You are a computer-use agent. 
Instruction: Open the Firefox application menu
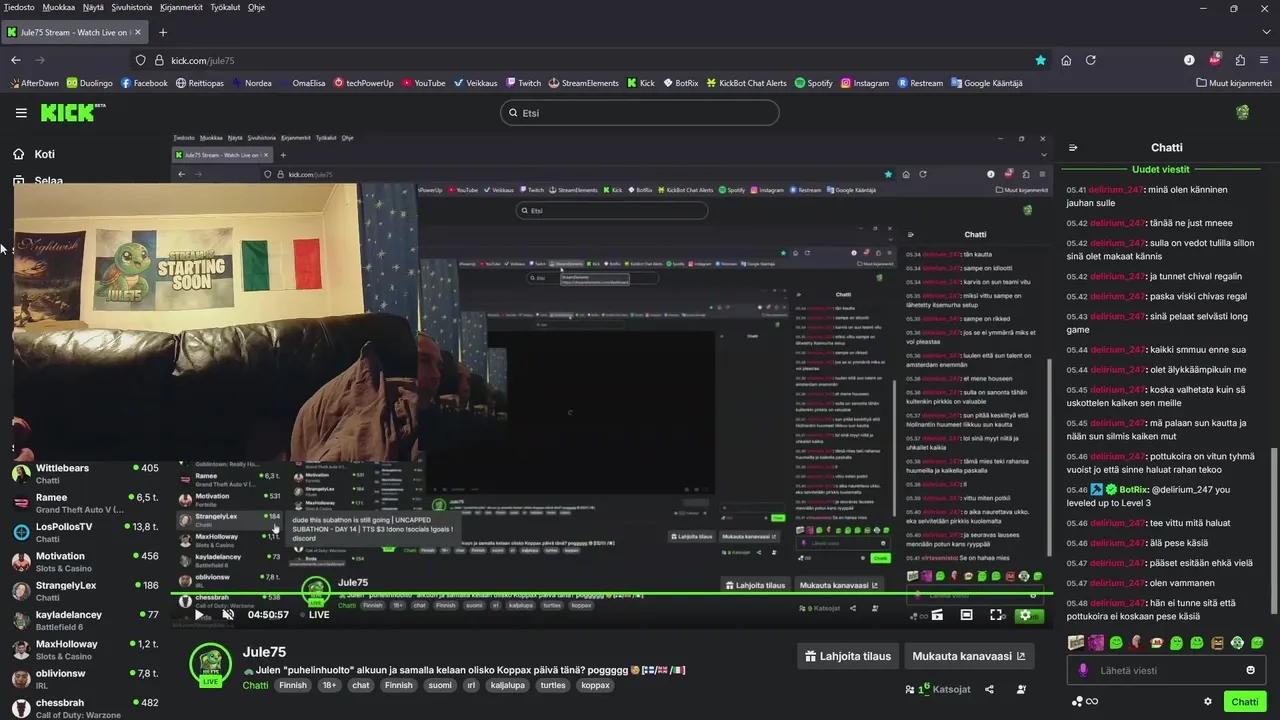click(1265, 60)
